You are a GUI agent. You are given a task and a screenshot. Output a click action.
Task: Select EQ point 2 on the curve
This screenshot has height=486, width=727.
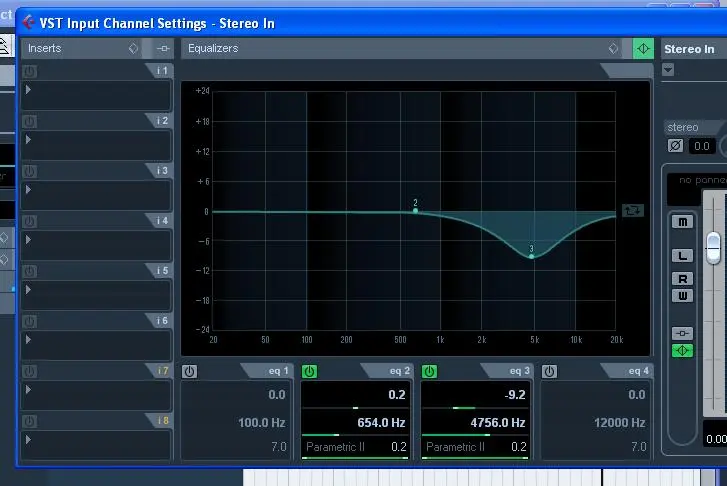pos(415,211)
